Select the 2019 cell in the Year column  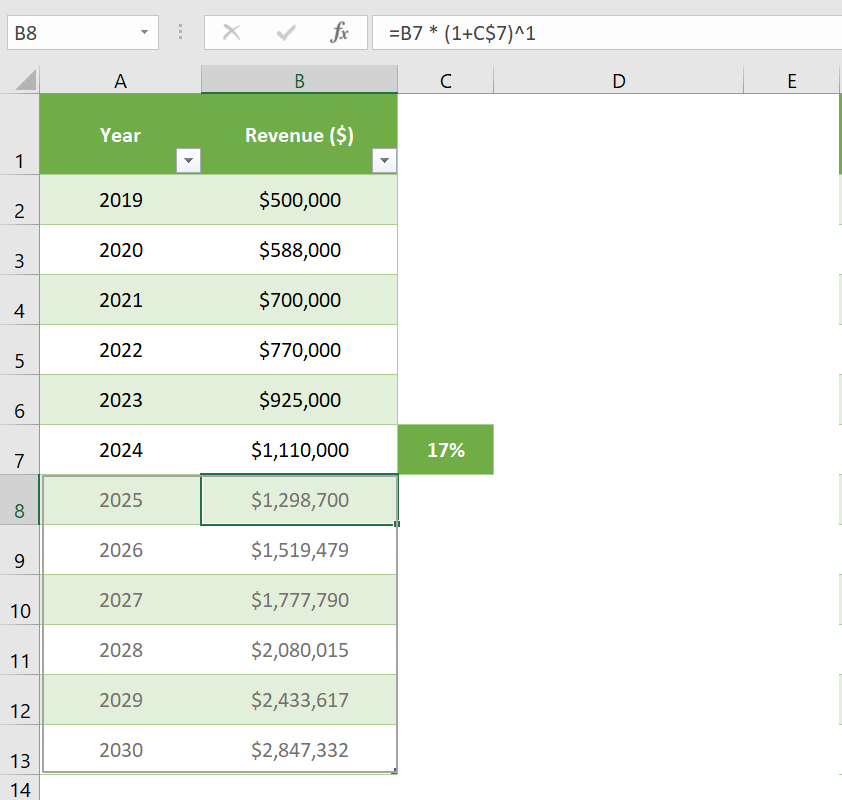pos(120,199)
